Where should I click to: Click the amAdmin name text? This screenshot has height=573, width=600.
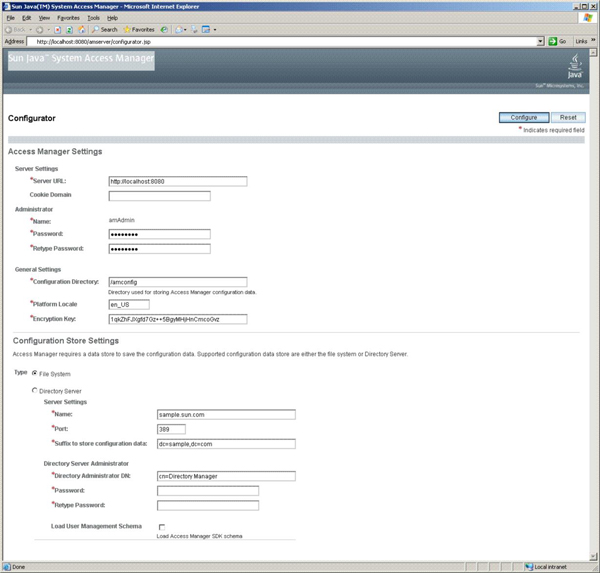pyautogui.click(x=122, y=220)
